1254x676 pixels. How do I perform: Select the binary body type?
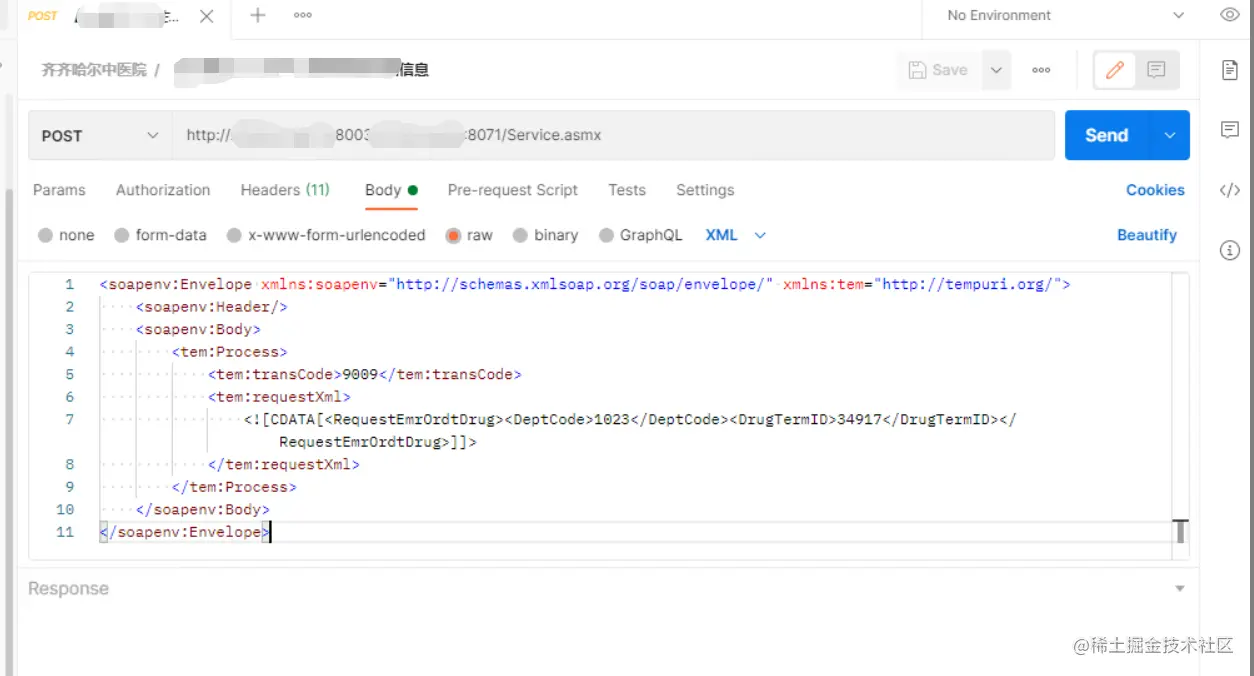tap(545, 235)
